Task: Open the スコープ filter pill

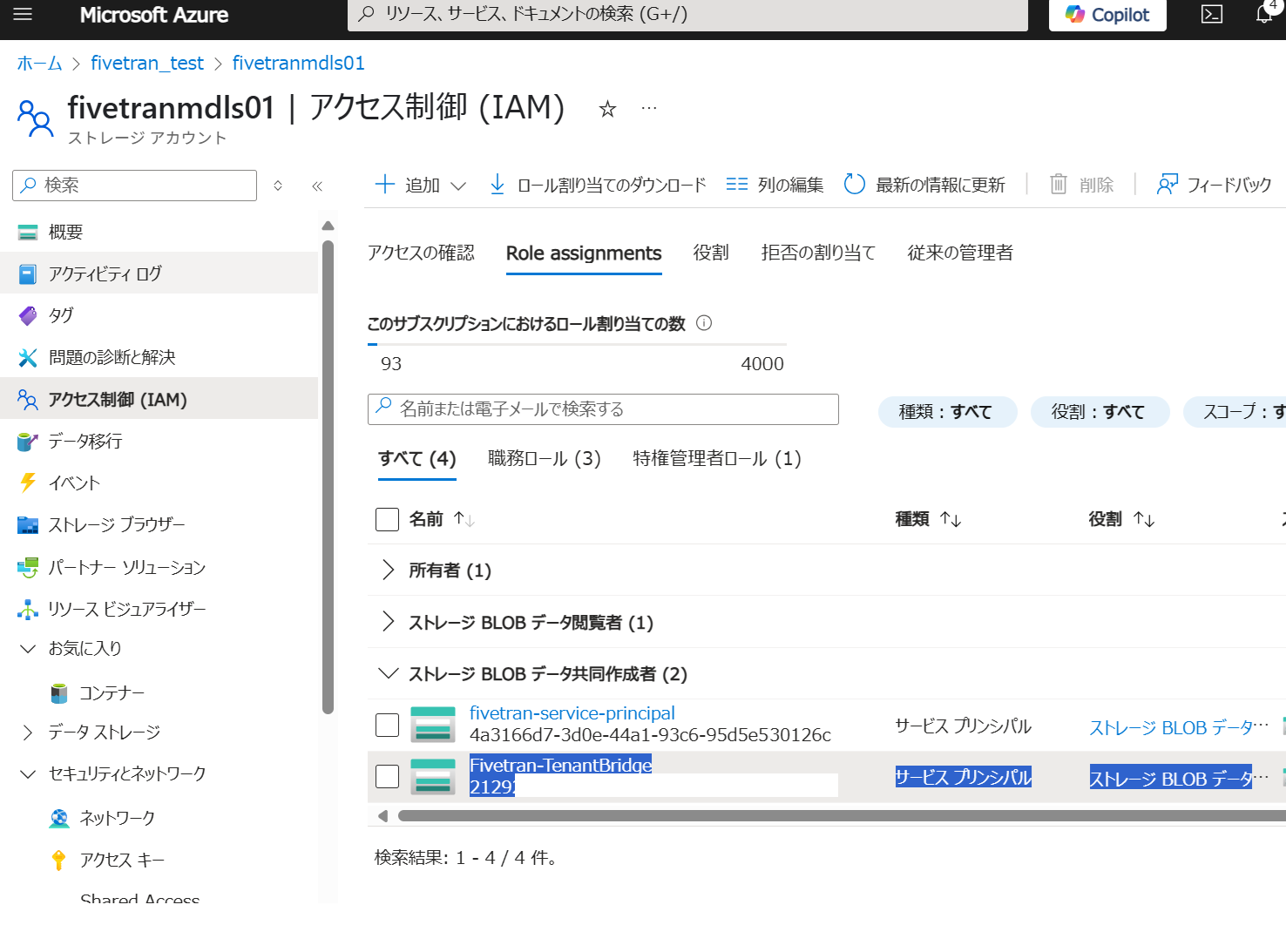Action: click(1235, 412)
